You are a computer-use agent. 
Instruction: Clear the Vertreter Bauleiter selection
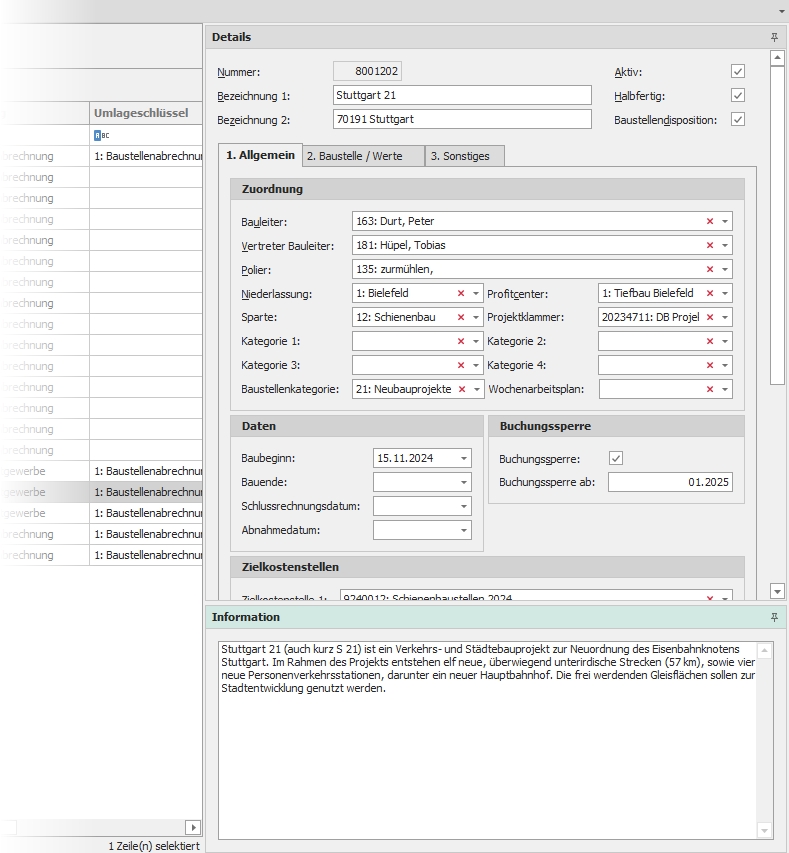coord(710,245)
